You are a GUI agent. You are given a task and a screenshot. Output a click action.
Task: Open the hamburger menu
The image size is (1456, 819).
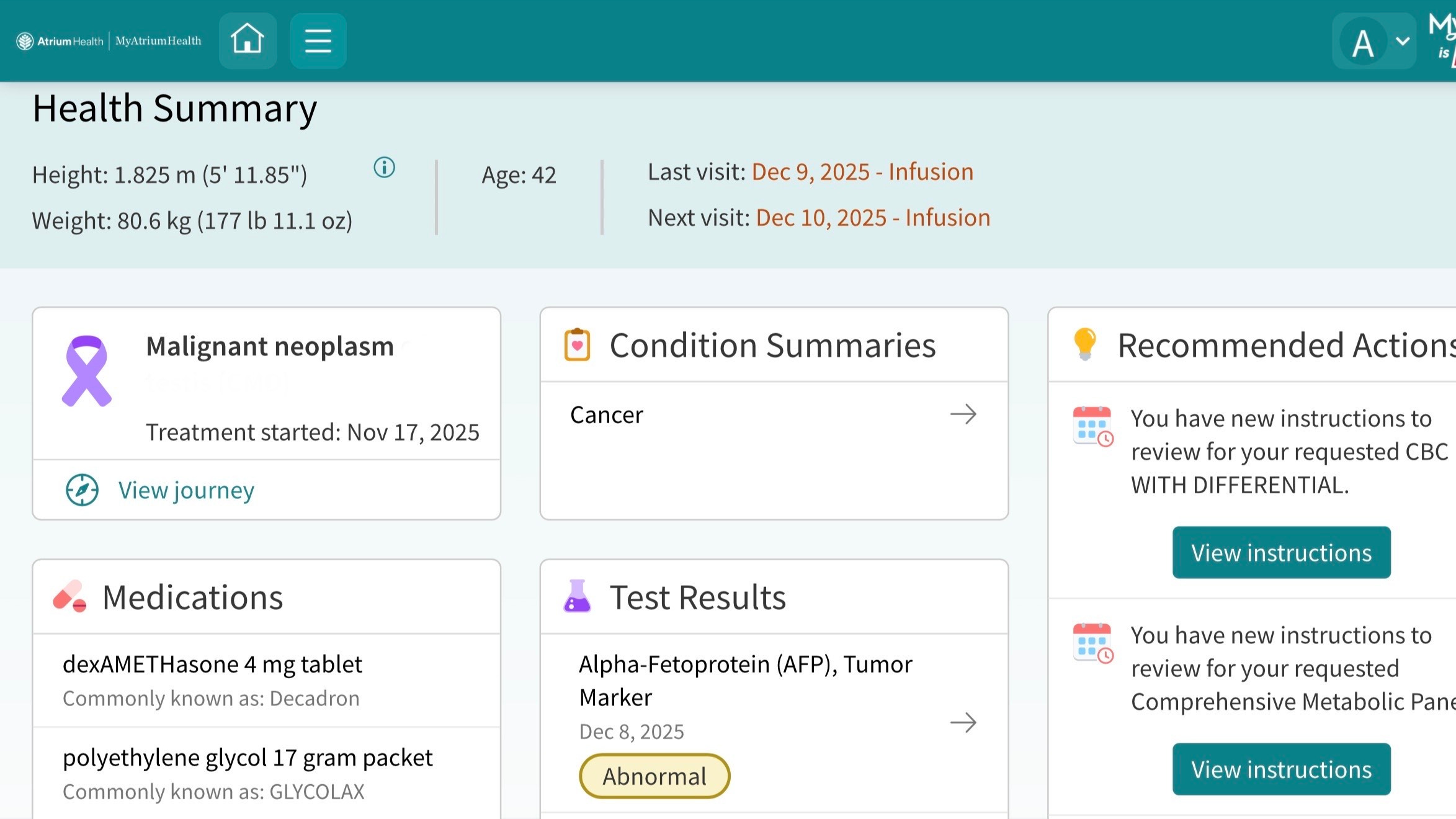(318, 40)
